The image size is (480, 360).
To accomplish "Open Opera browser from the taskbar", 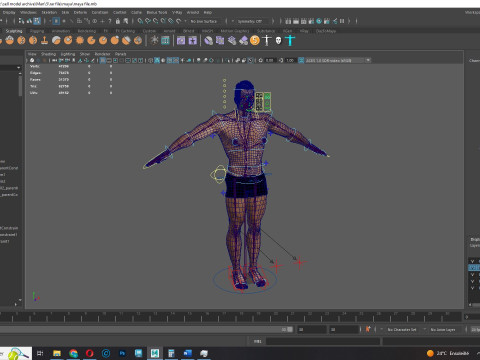I will [89, 353].
